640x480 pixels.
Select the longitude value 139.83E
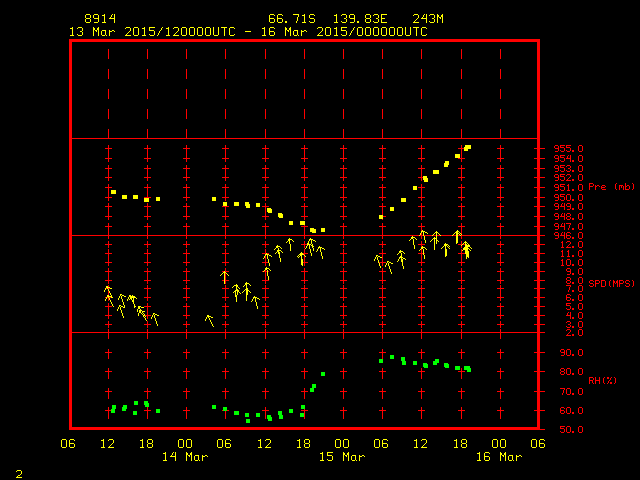(360, 19)
